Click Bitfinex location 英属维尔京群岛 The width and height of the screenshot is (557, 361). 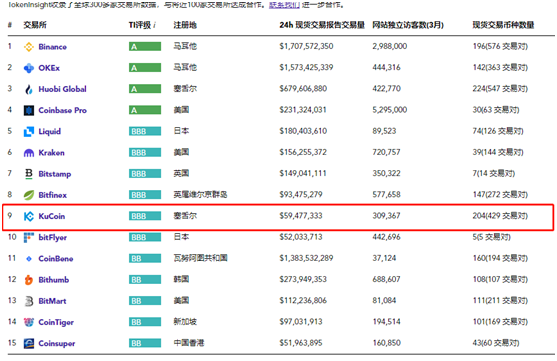200,194
